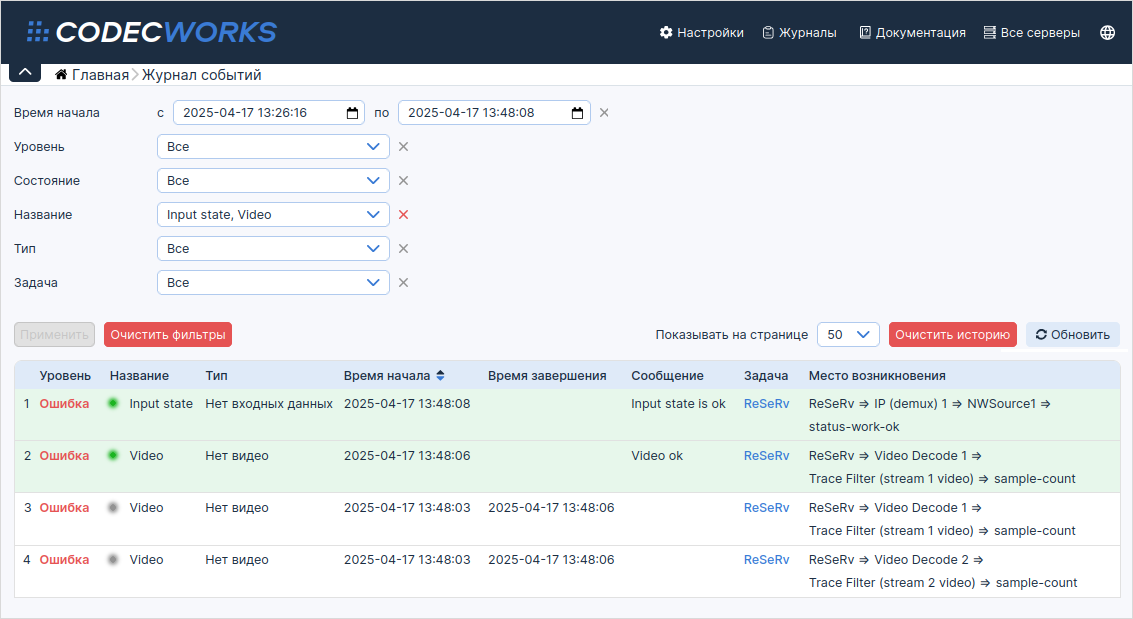Expand the Уровень dropdown
The height and width of the screenshot is (619, 1133).
point(273,147)
